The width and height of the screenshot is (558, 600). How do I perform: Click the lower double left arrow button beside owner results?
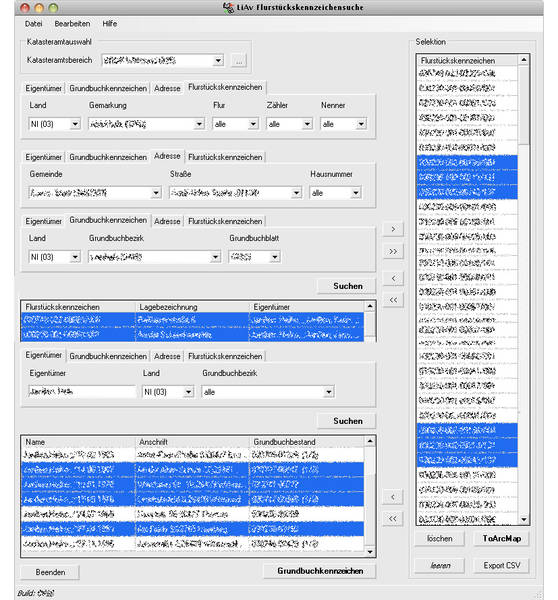pos(393,519)
